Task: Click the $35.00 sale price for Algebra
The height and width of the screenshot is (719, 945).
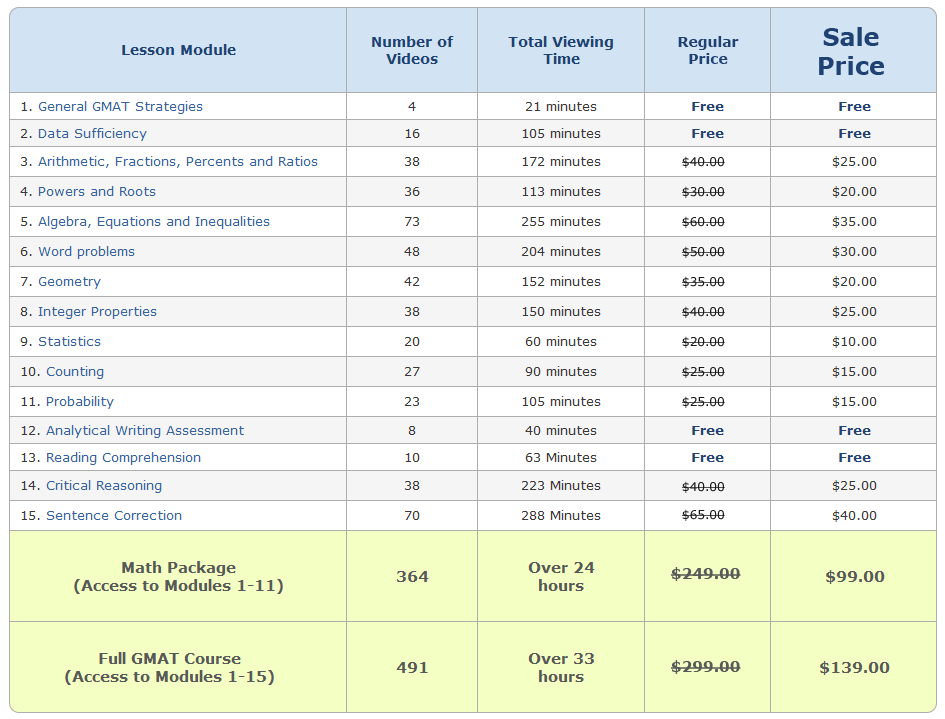Action: point(855,222)
